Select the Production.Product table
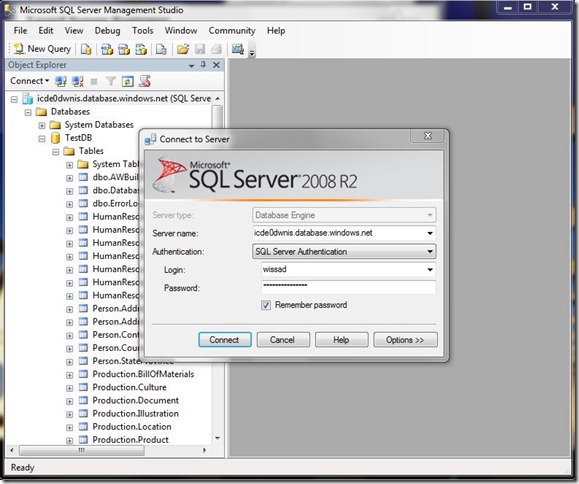579x484 pixels. [x=130, y=440]
